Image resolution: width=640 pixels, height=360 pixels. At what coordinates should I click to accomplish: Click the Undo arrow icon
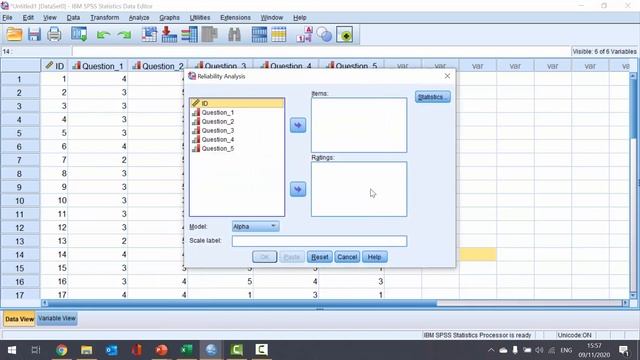point(104,35)
